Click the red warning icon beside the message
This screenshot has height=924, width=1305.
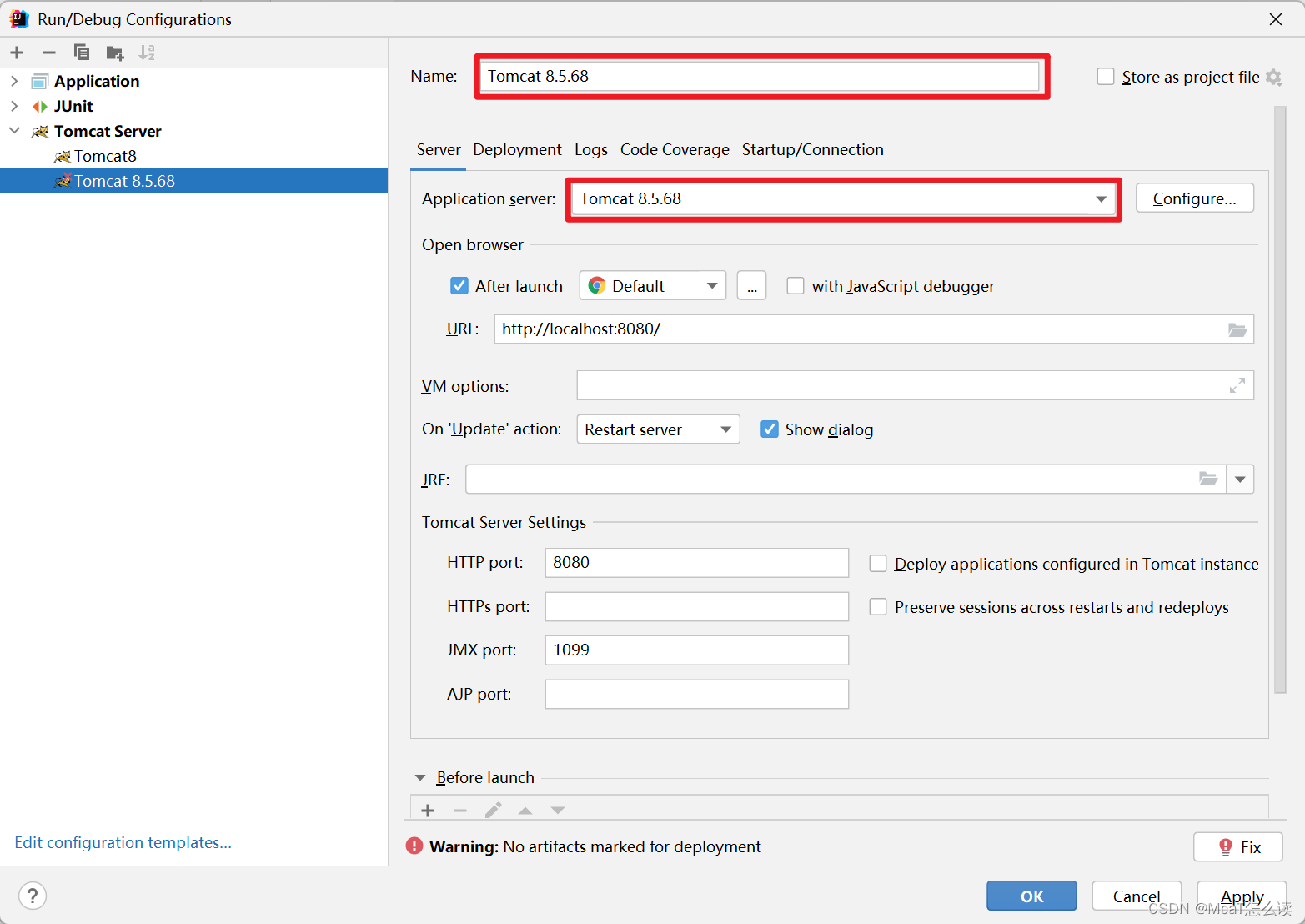[414, 846]
